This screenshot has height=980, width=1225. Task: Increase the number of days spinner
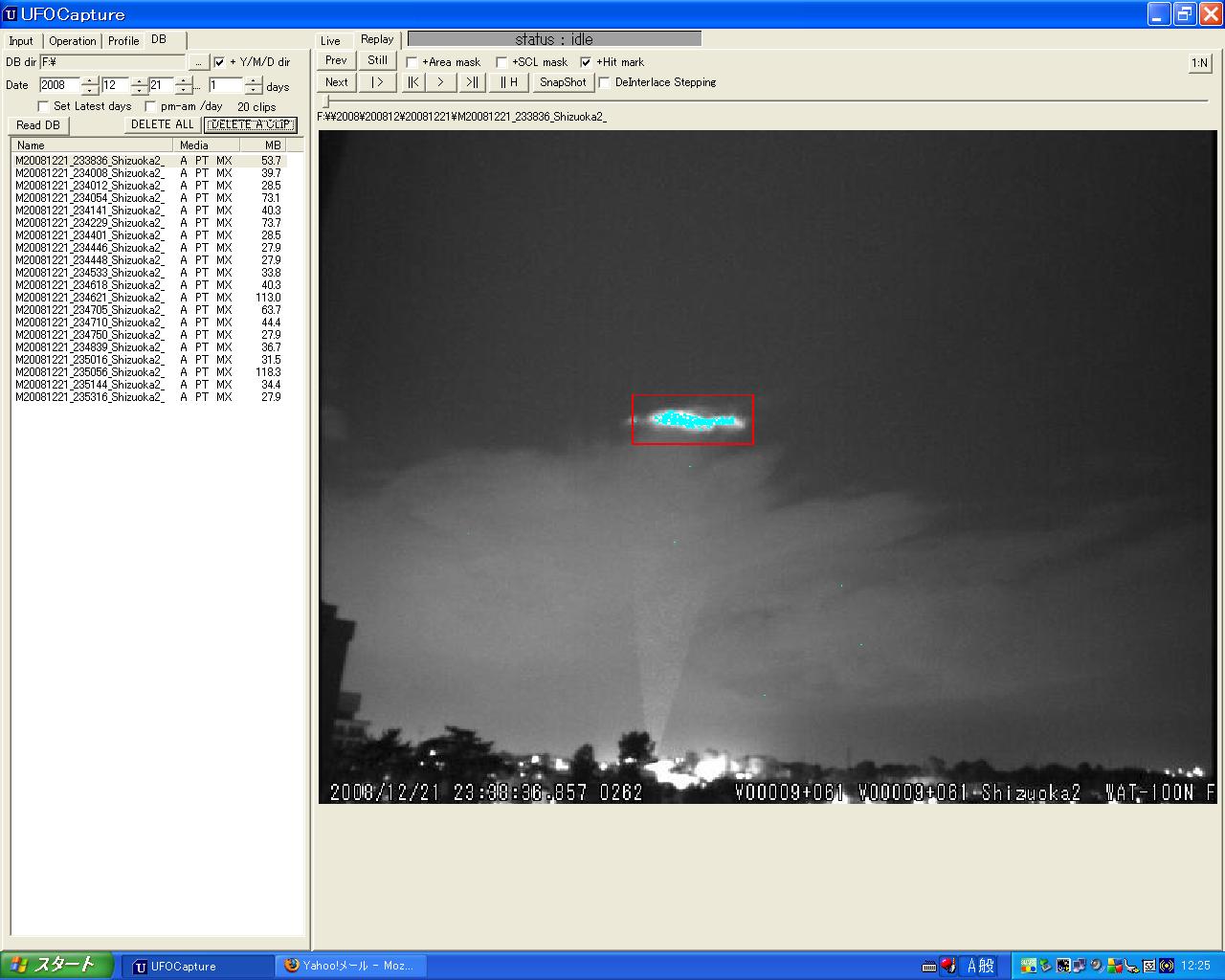pos(253,80)
